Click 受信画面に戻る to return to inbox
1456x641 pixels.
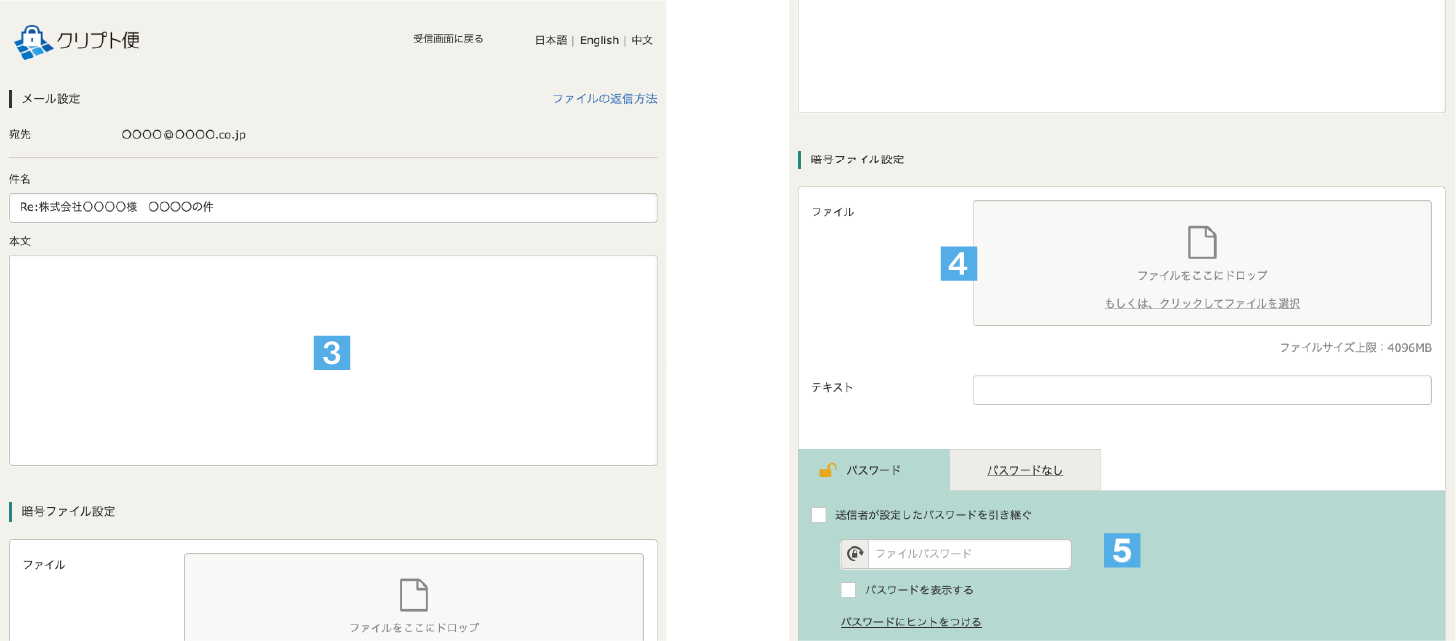pyautogui.click(x=448, y=39)
